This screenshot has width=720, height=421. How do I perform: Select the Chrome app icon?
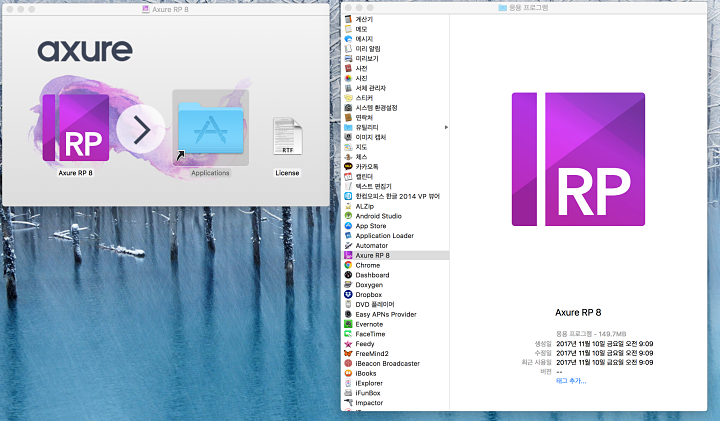point(348,265)
